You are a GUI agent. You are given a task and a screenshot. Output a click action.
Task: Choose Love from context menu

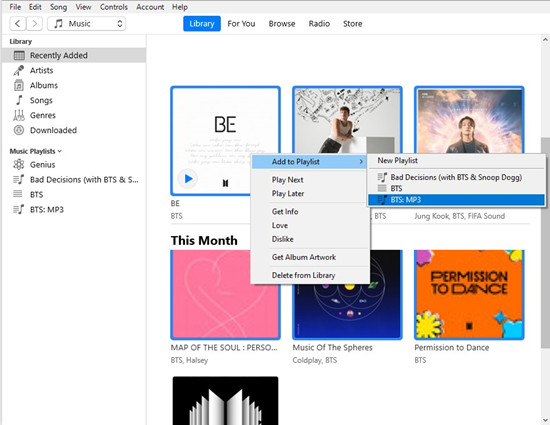pos(310,225)
